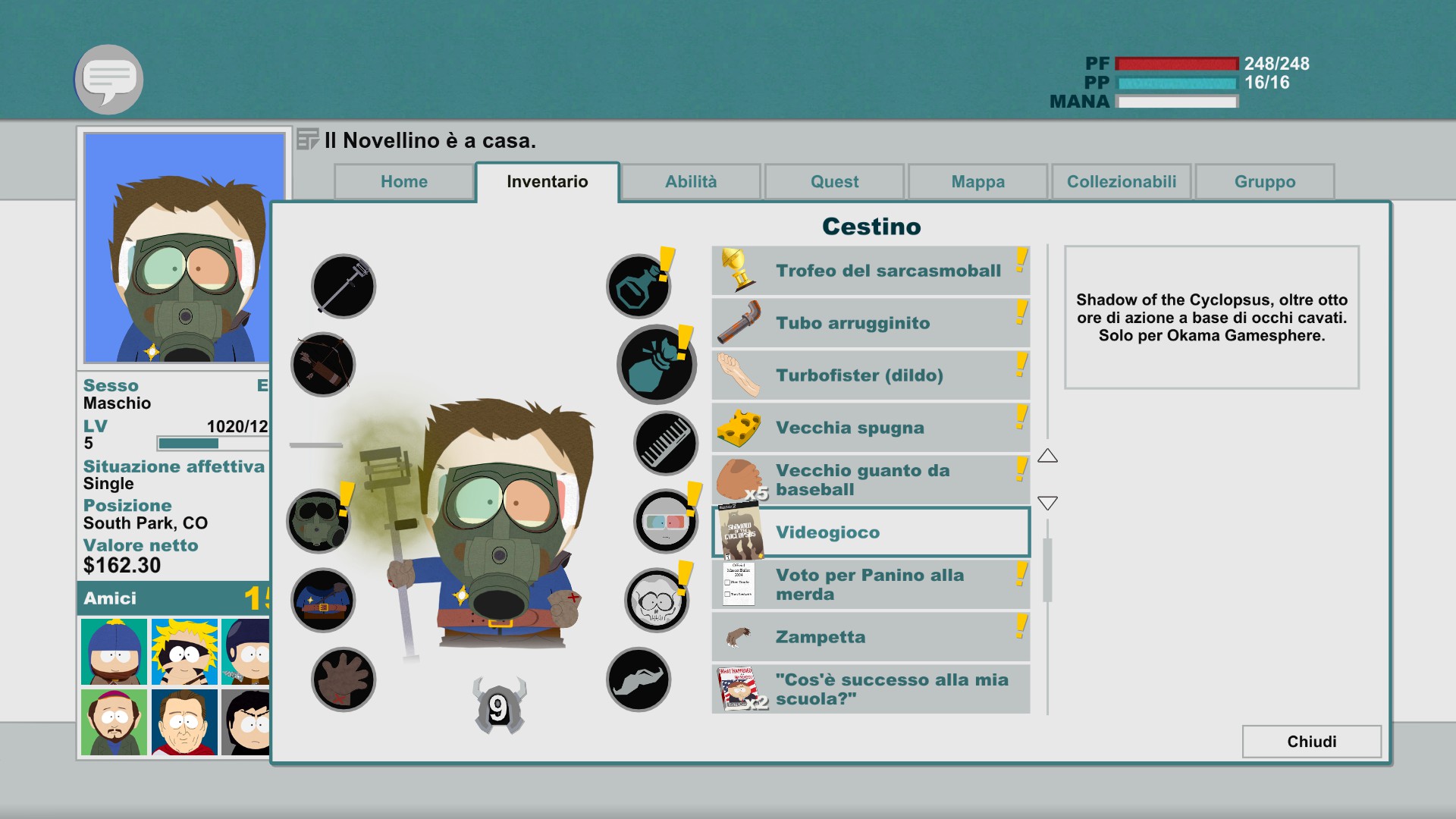1456x819 pixels.
Task: Click the player portrait with gas mask
Action: pos(184,248)
